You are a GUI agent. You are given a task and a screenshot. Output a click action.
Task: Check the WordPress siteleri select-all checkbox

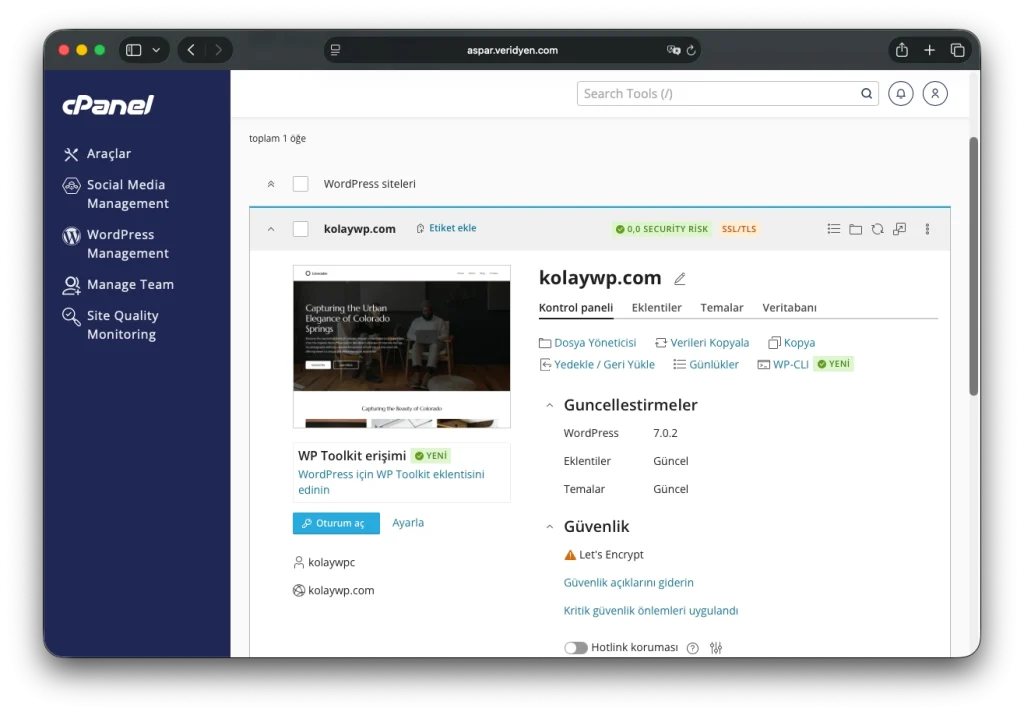click(300, 184)
